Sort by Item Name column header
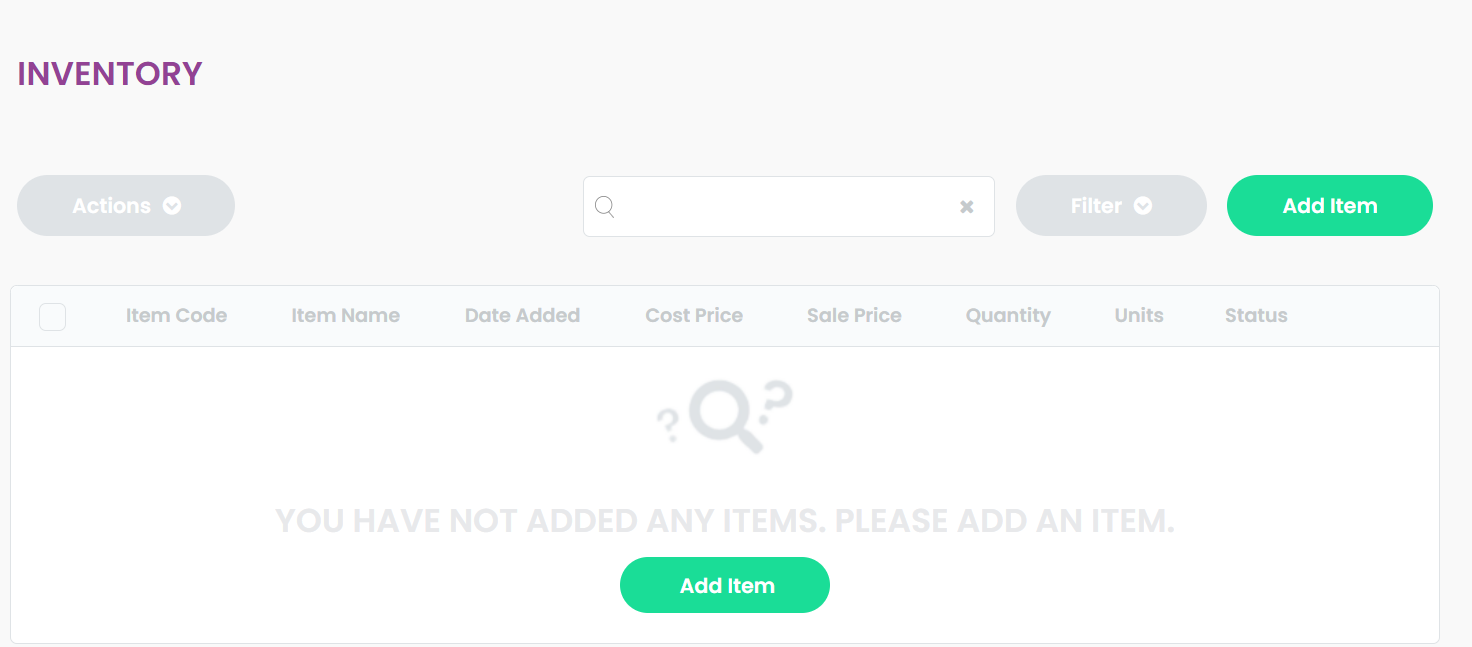 pos(345,316)
